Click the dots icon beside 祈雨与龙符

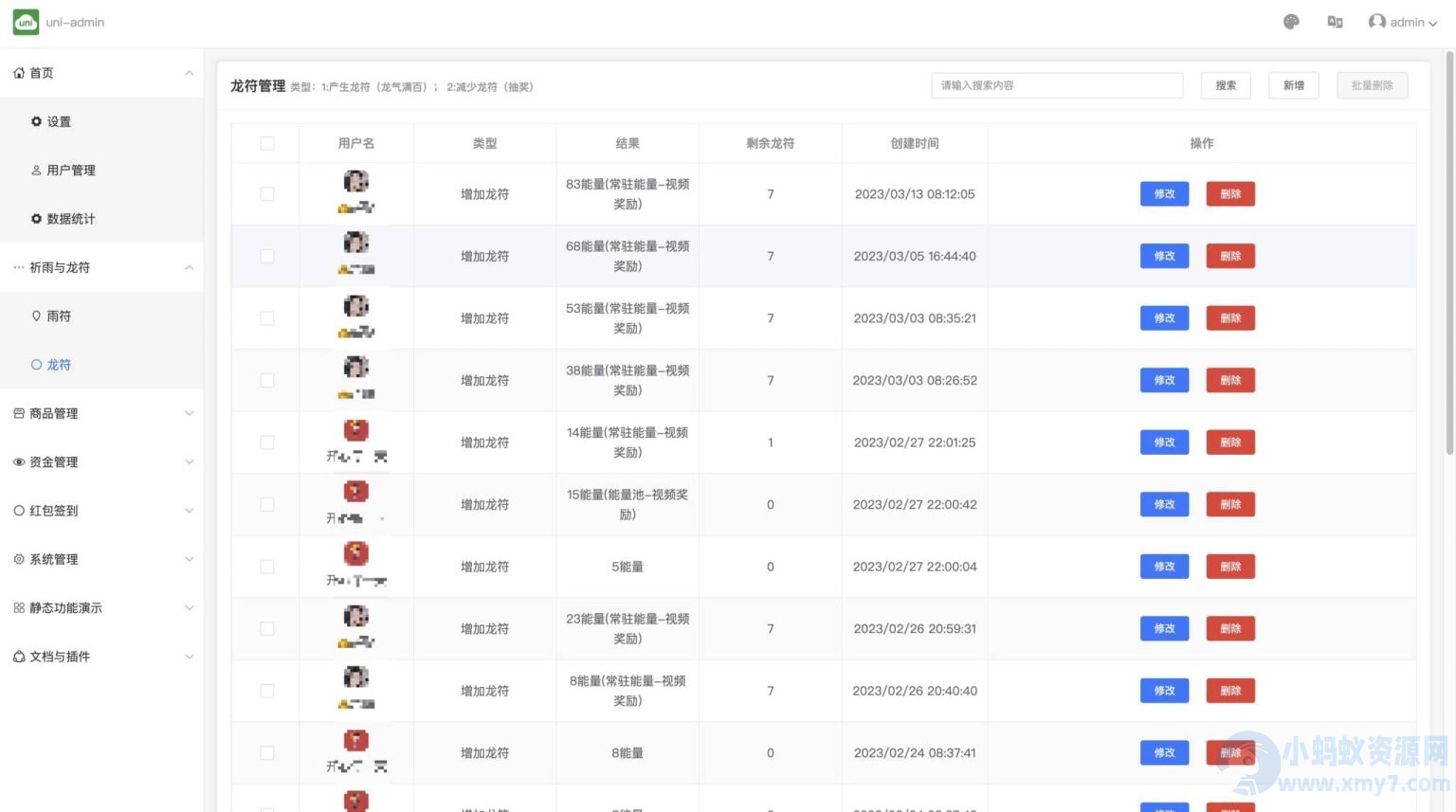tap(19, 267)
